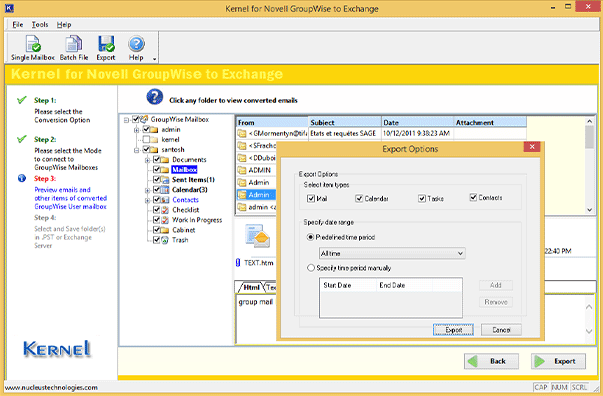Switch to the Html preview tab

(252, 287)
